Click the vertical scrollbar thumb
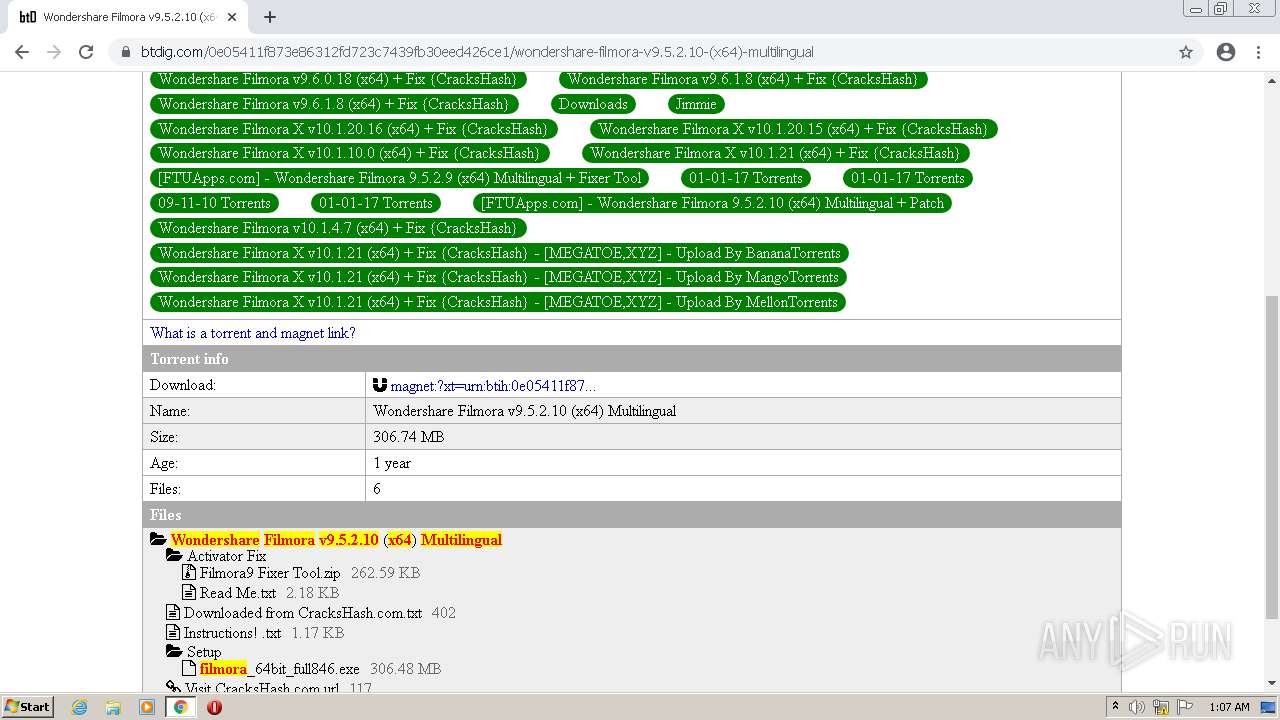The width and height of the screenshot is (1280, 720). point(1272,458)
